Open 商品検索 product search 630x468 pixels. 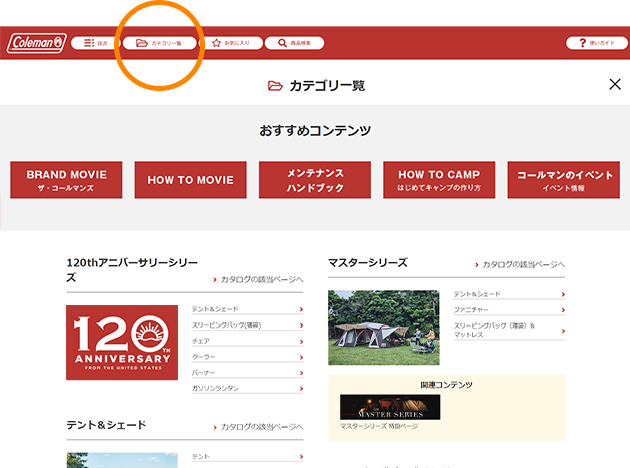click(294, 43)
